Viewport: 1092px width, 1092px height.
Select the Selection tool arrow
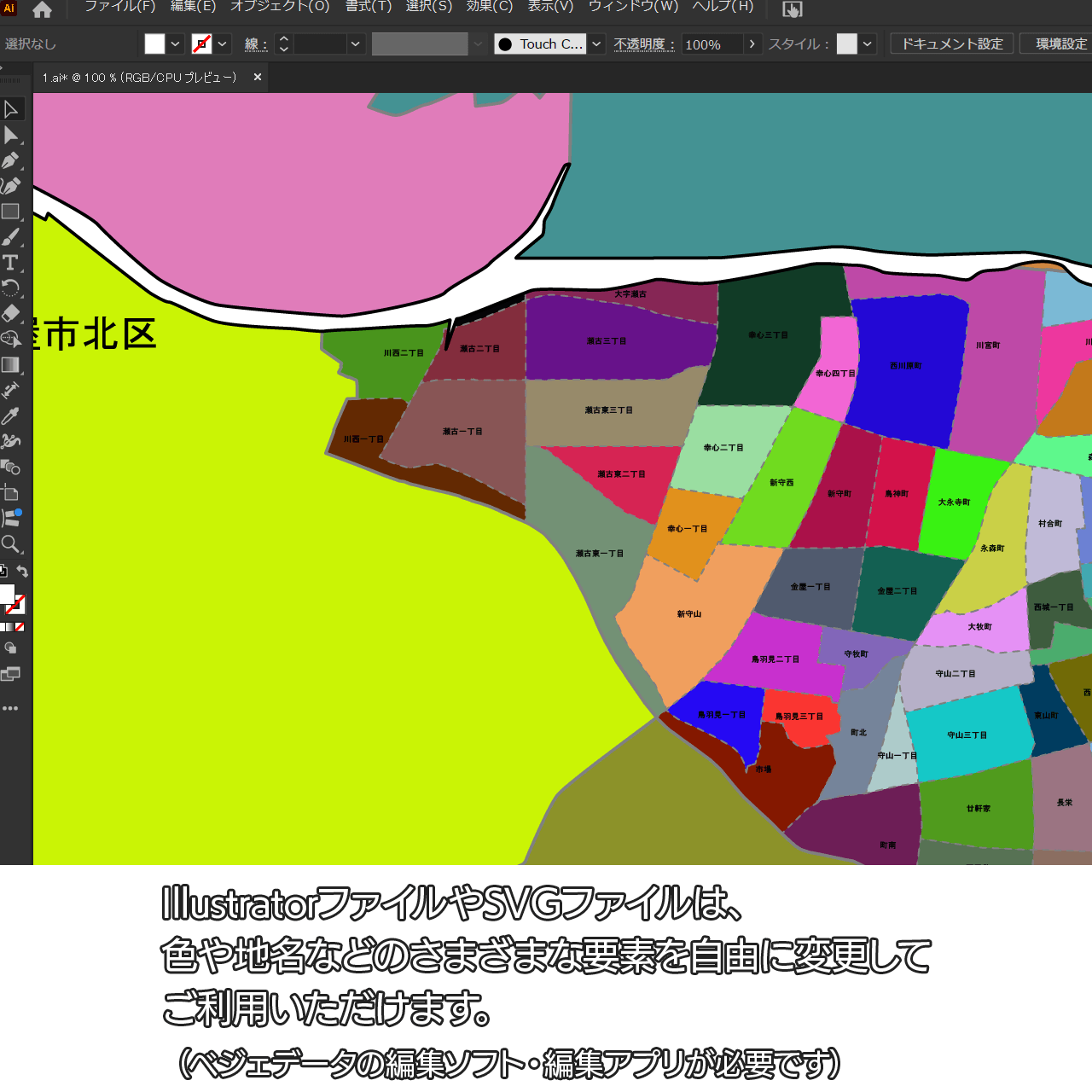11,109
